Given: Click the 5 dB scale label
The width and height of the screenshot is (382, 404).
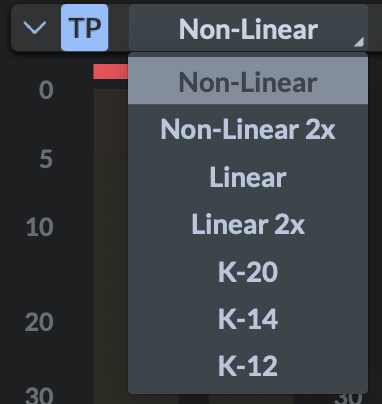Looking at the screenshot, I should 46,159.
